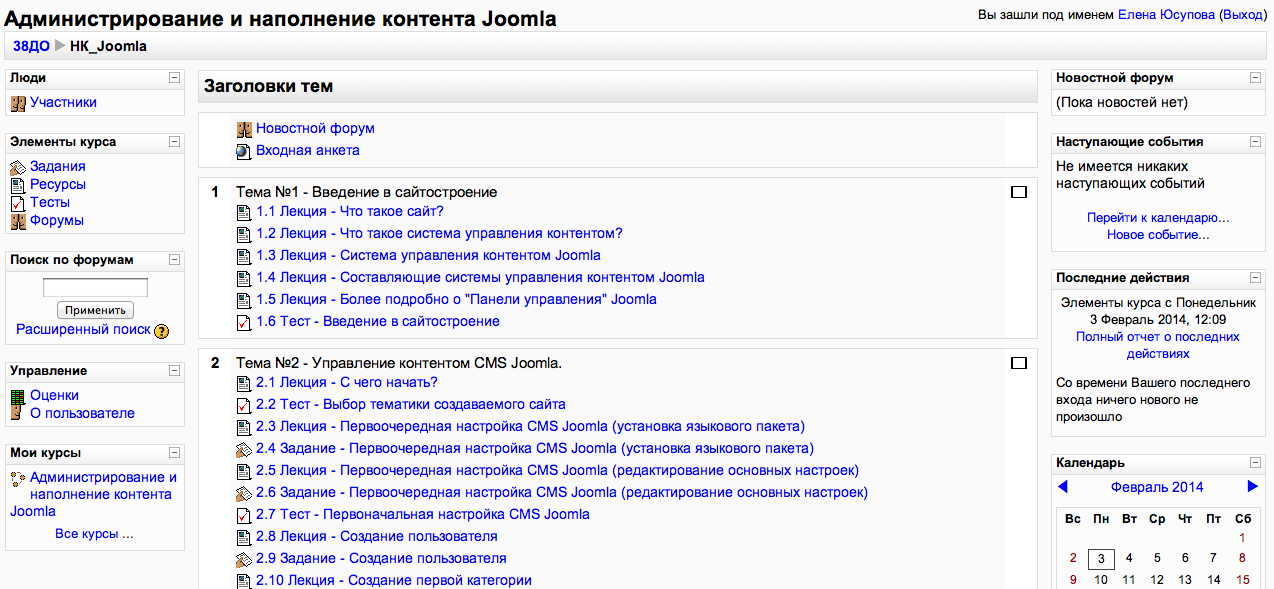The image size is (1274, 589).
Task: Click the quiz icon of 2.2 Тест
Action: pyautogui.click(x=244, y=405)
